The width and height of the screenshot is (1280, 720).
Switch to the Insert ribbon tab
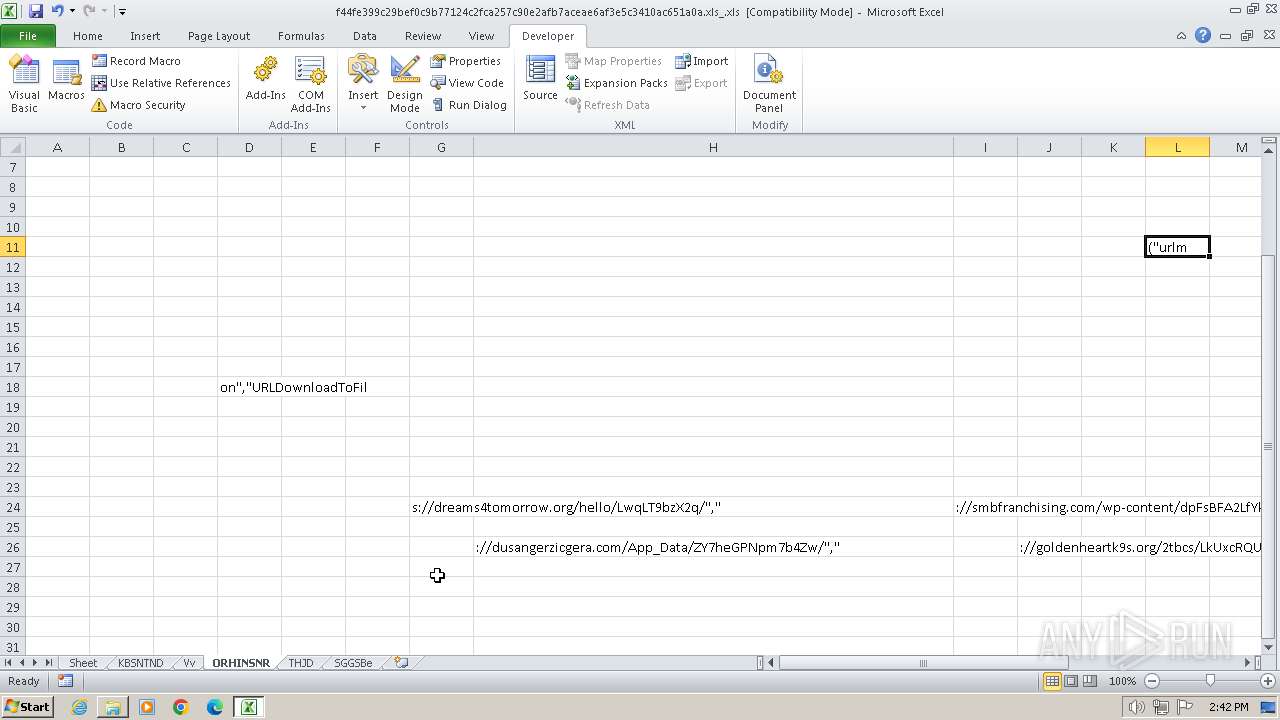145,36
